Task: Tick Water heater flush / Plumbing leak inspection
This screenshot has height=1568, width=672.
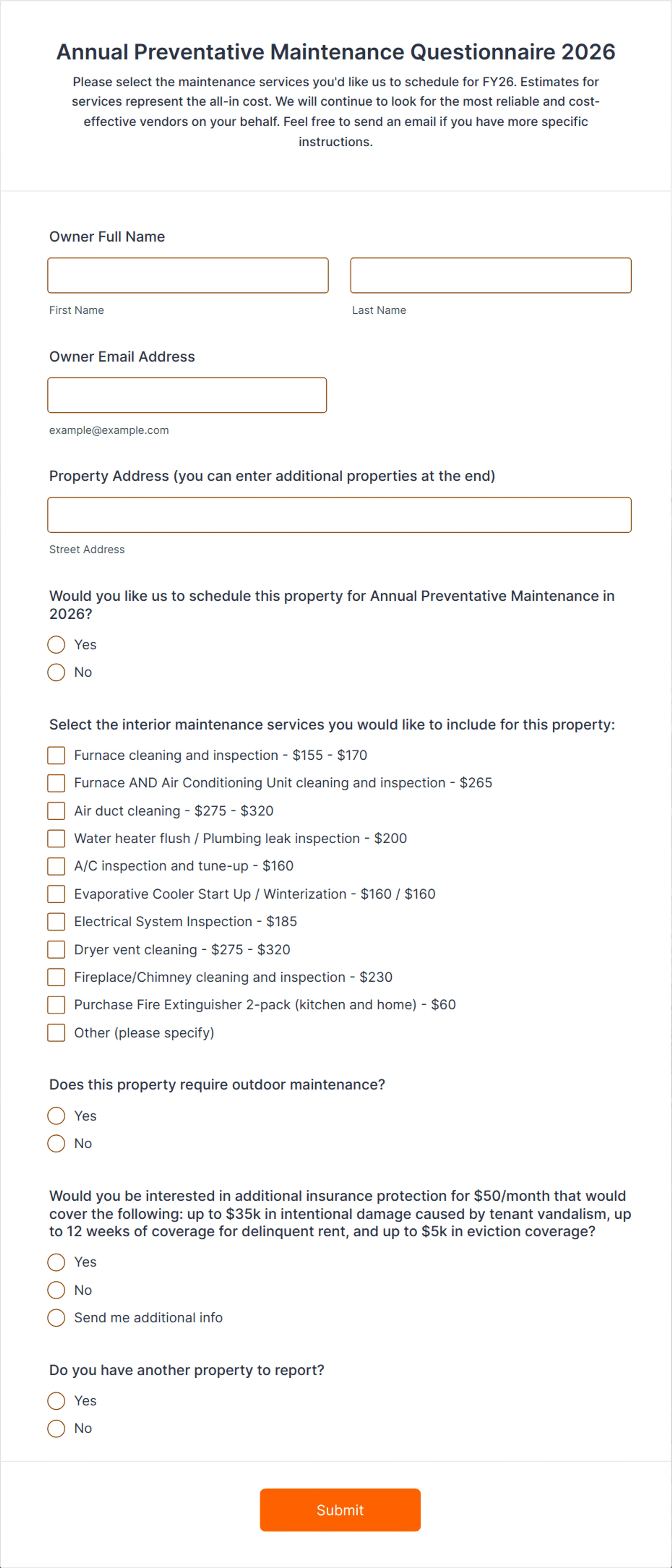Action: coord(57,838)
